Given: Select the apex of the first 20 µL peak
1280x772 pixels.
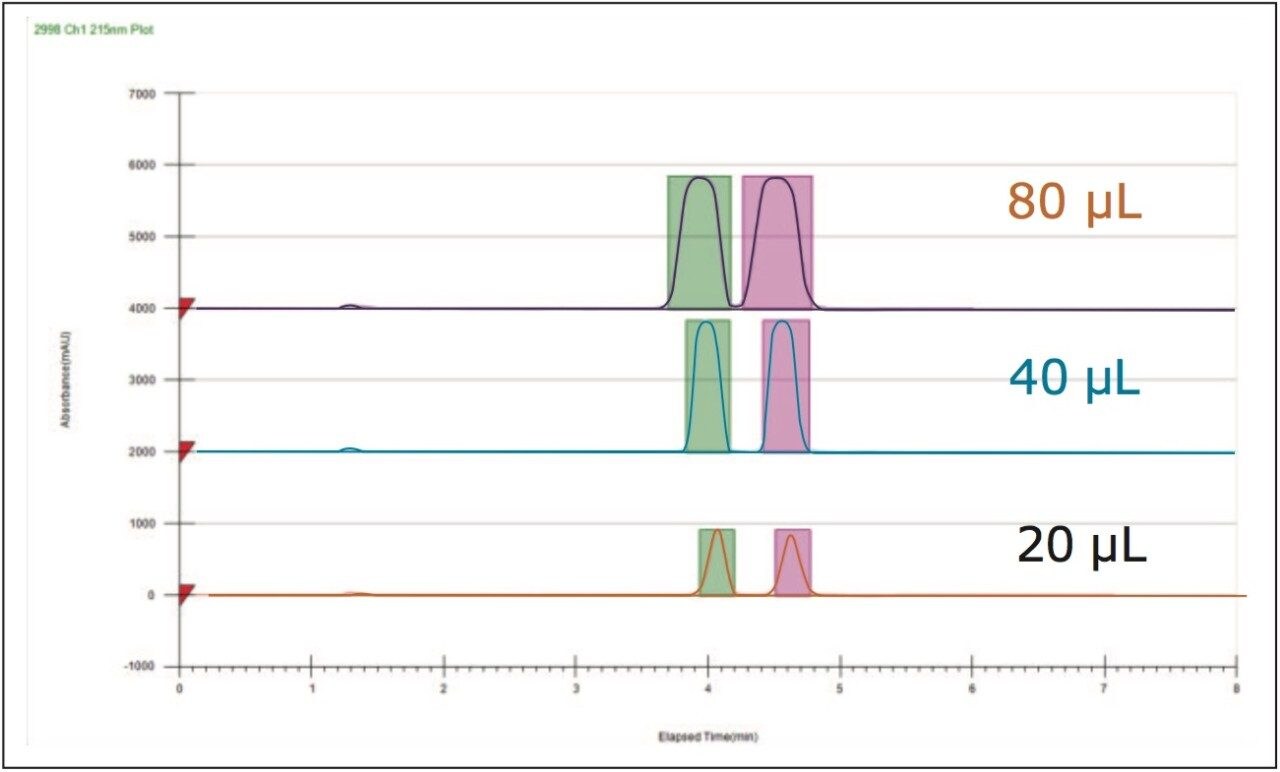Looking at the screenshot, I should point(717,530).
